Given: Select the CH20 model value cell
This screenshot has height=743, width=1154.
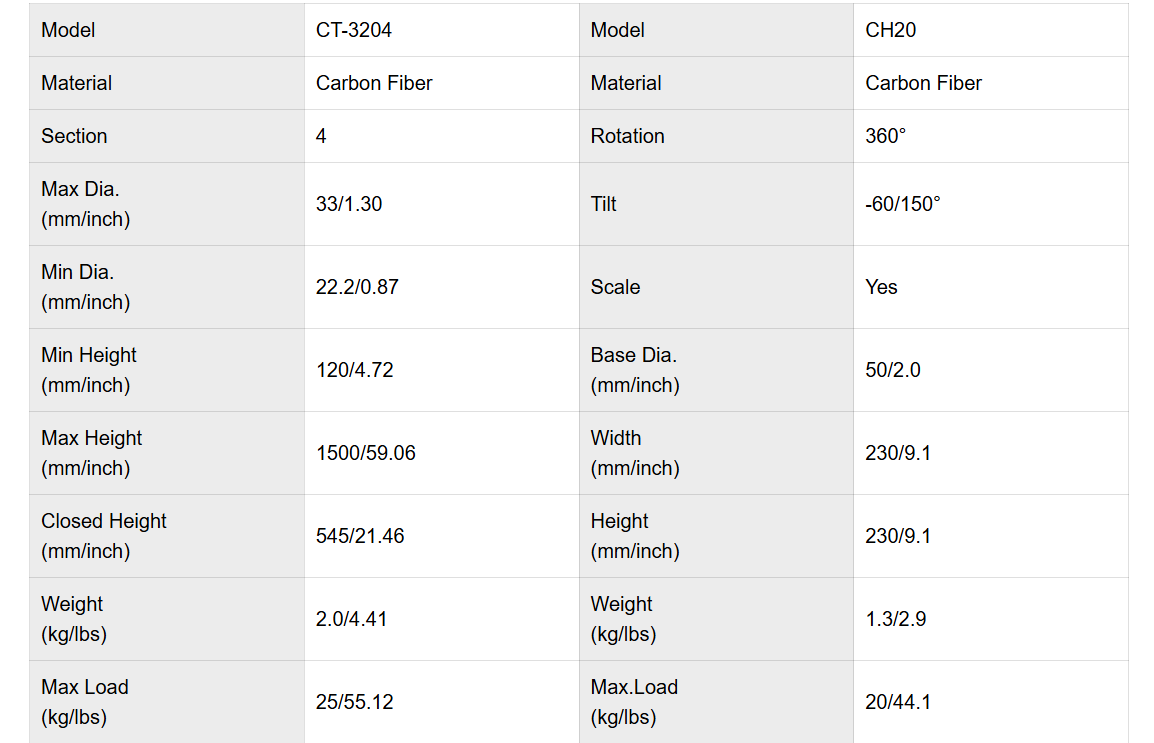Looking at the screenshot, I should point(891,30).
